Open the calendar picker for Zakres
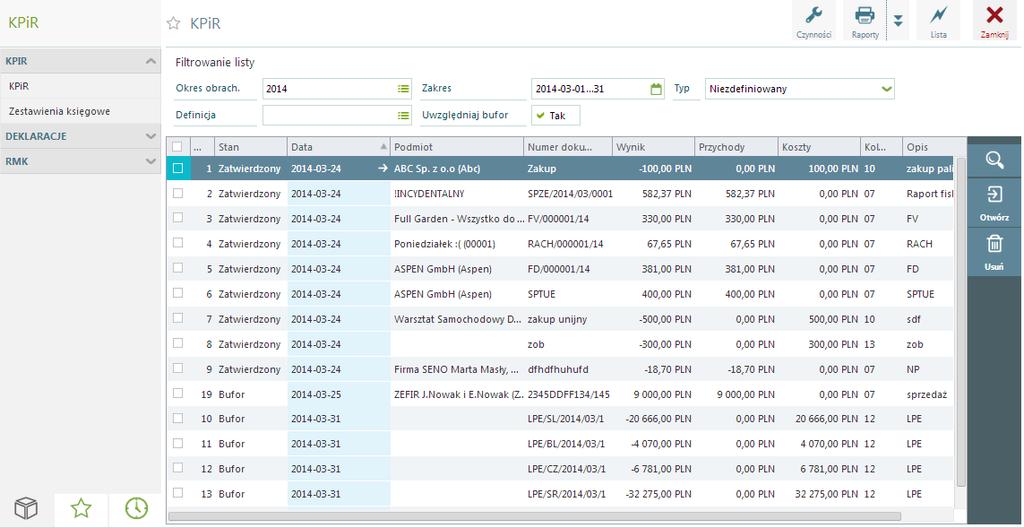The height and width of the screenshot is (528, 1024). 656,89
